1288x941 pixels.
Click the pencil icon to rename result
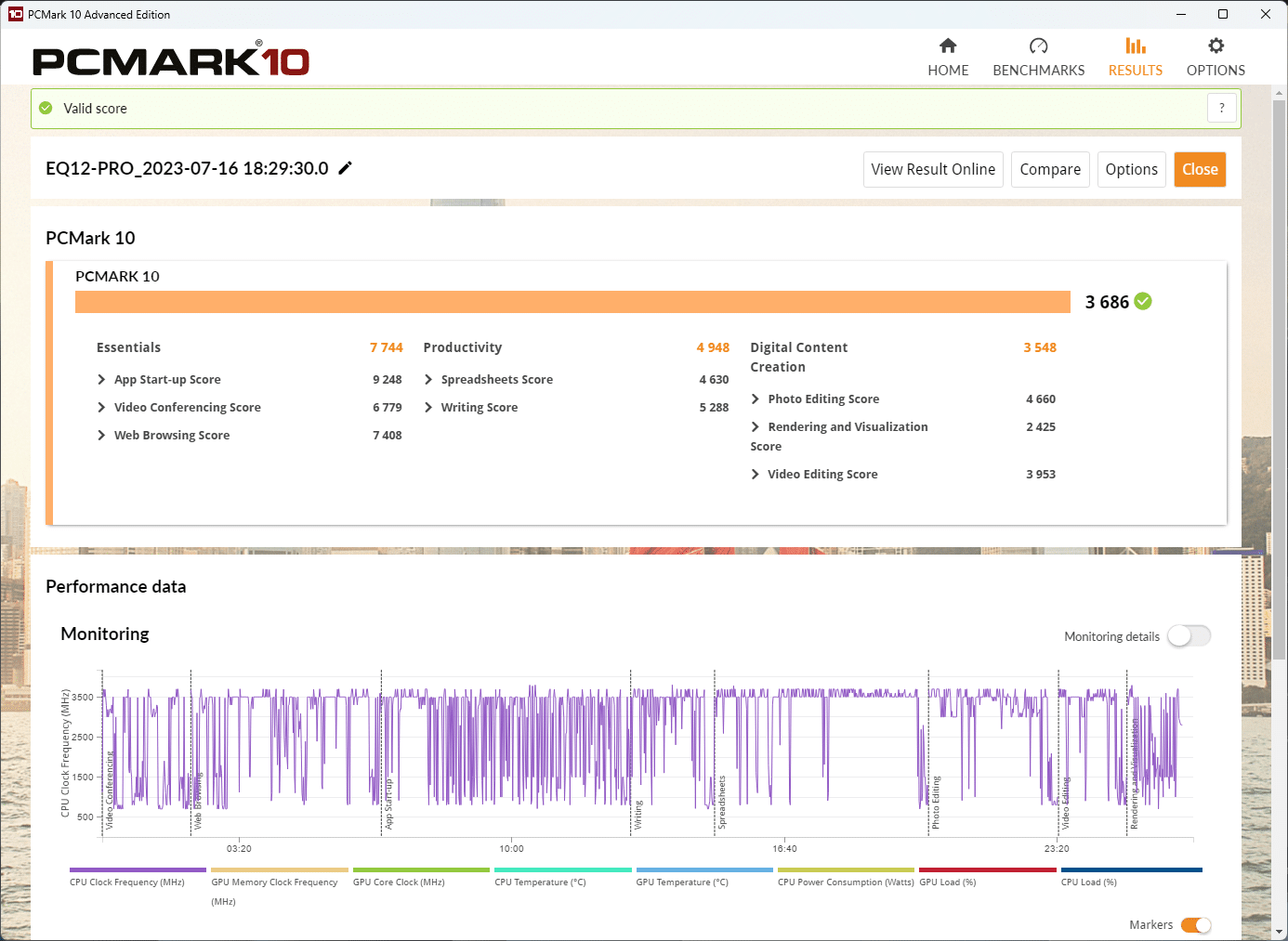(x=345, y=168)
